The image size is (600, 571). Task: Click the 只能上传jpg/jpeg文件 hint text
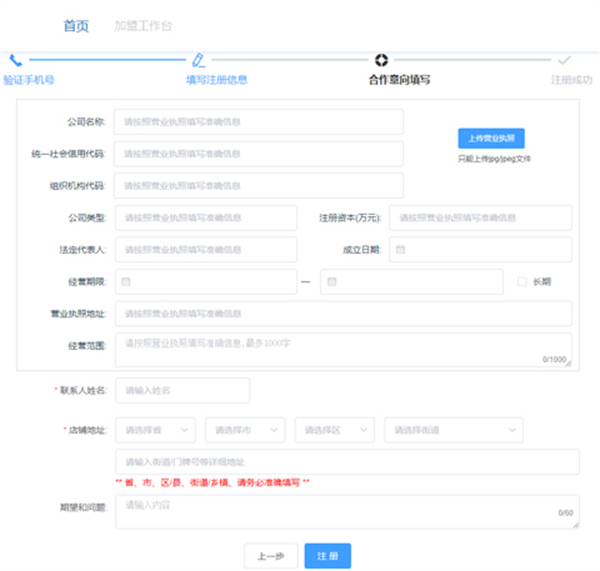(494, 158)
